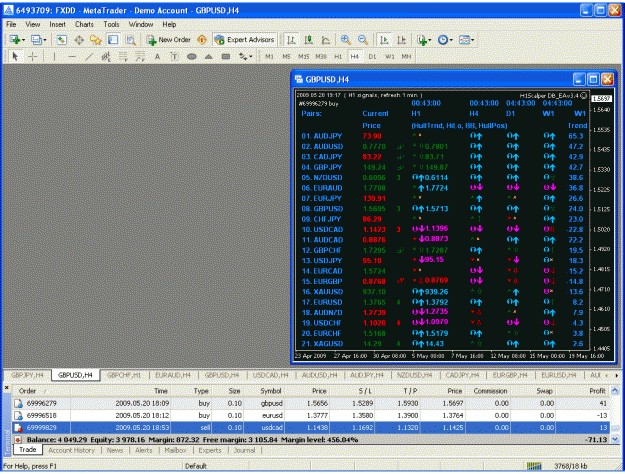Open the Templates dropdown
The height and width of the screenshot is (474, 625).
[x=466, y=40]
